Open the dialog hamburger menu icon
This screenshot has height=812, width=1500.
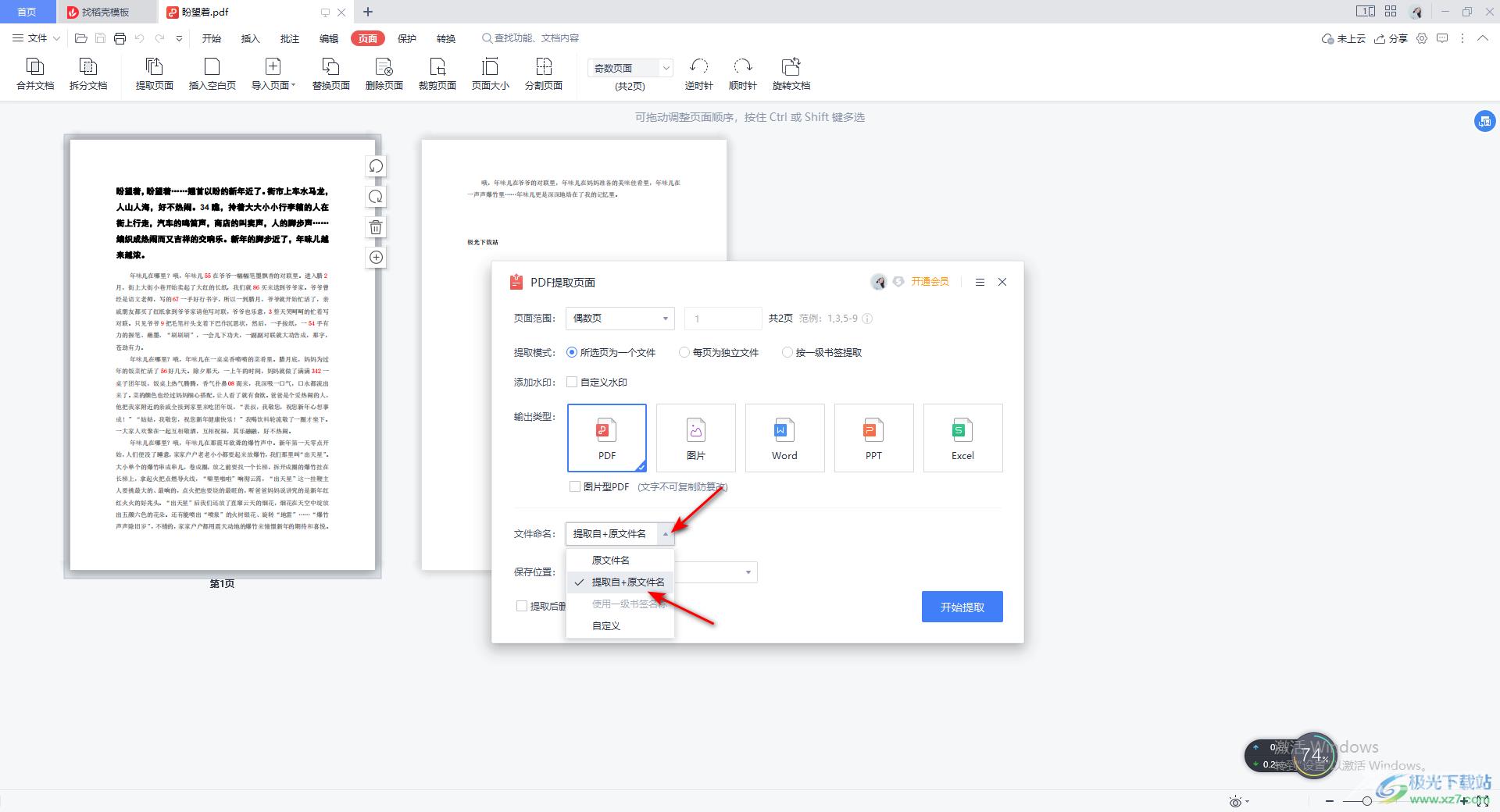[980, 282]
